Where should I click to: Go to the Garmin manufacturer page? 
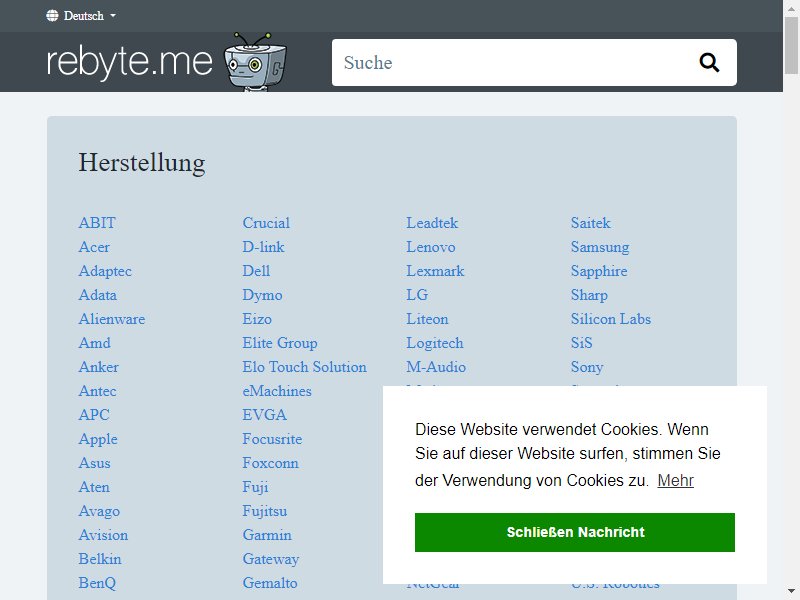pyautogui.click(x=267, y=535)
